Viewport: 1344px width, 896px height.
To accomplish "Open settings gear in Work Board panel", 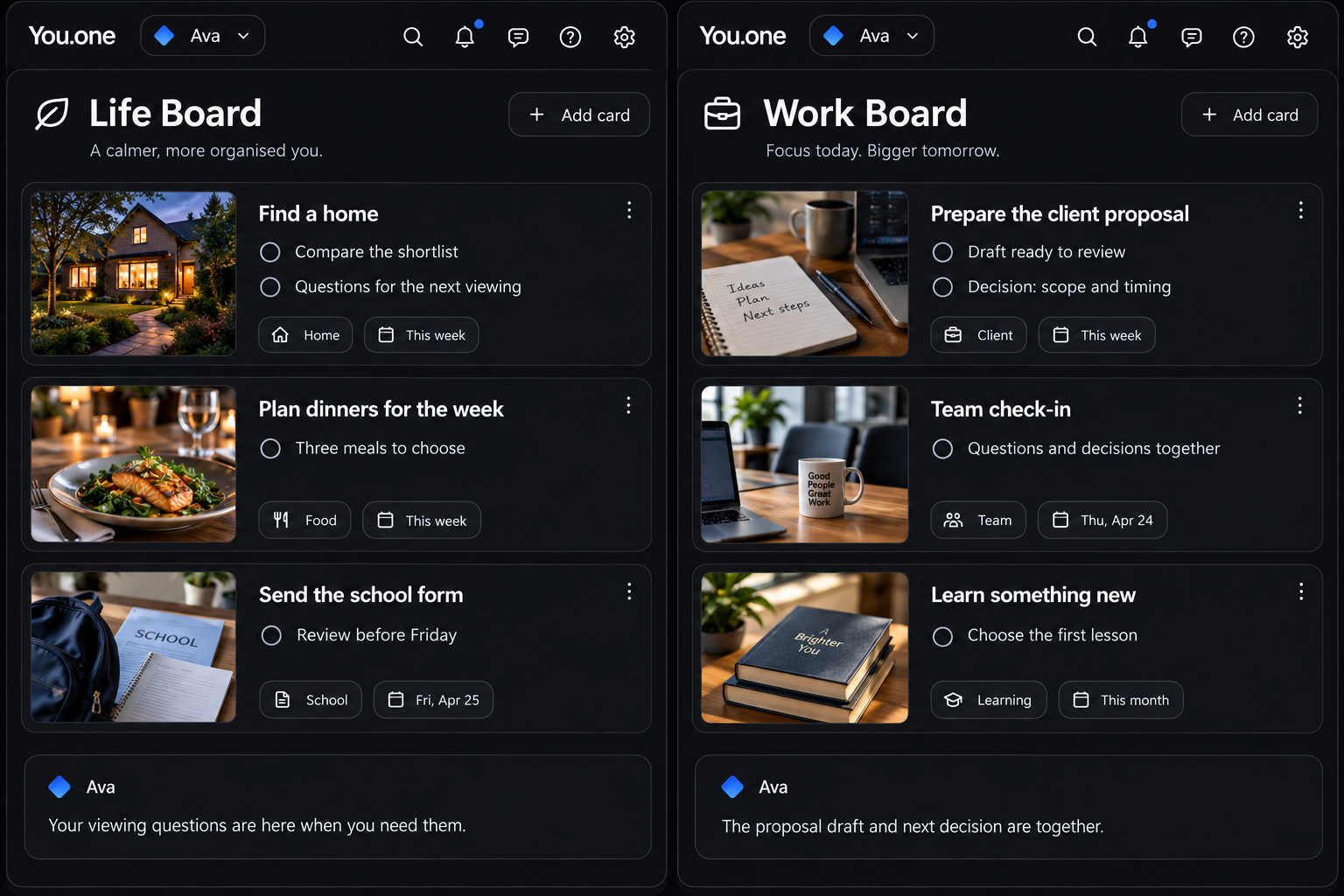I will (x=1298, y=37).
